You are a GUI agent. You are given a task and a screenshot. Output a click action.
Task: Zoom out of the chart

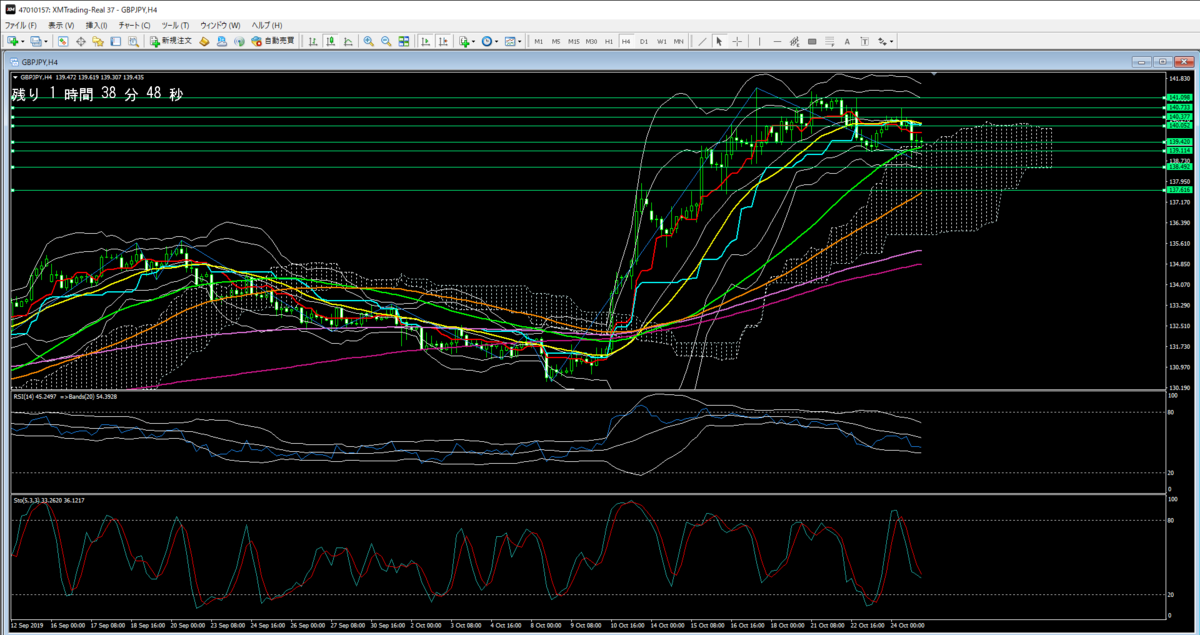(x=386, y=41)
